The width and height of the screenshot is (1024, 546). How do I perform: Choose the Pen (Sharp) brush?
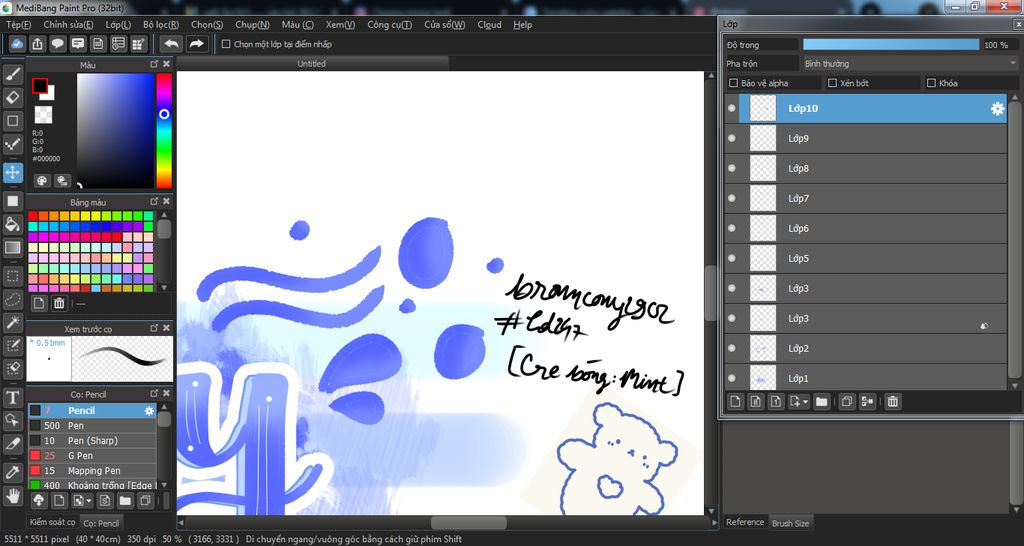[x=91, y=441]
